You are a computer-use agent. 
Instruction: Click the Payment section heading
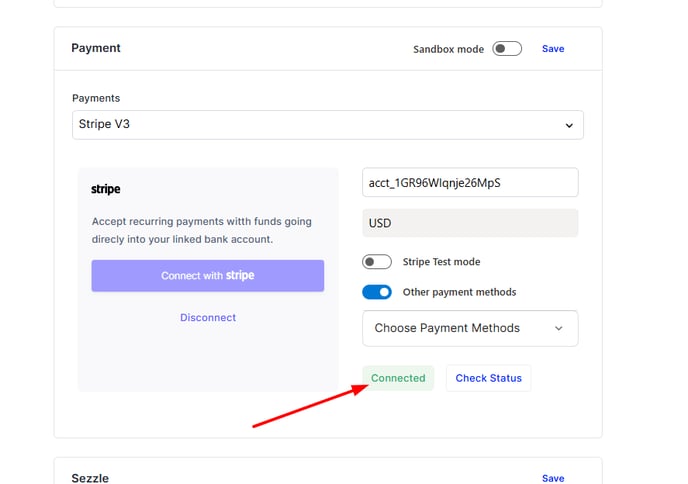pos(96,48)
